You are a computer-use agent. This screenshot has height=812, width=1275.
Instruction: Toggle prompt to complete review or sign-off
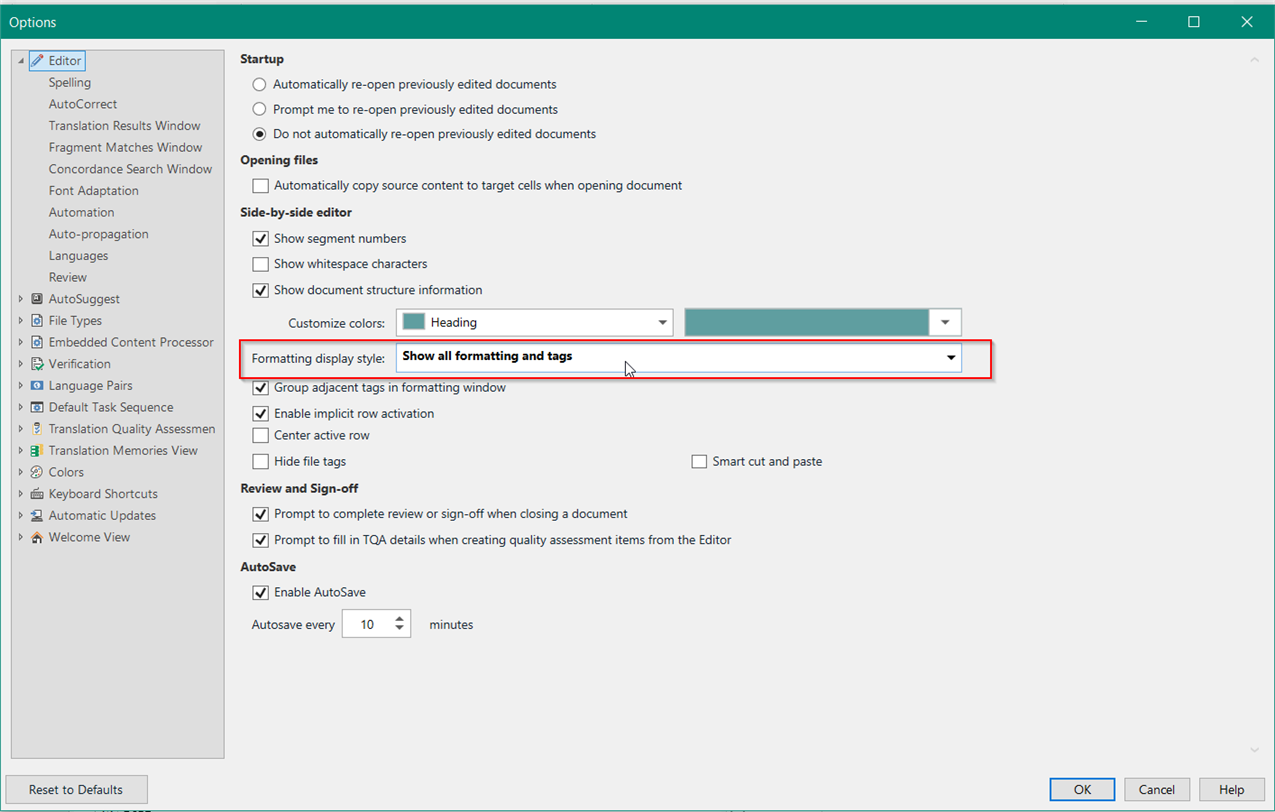260,514
